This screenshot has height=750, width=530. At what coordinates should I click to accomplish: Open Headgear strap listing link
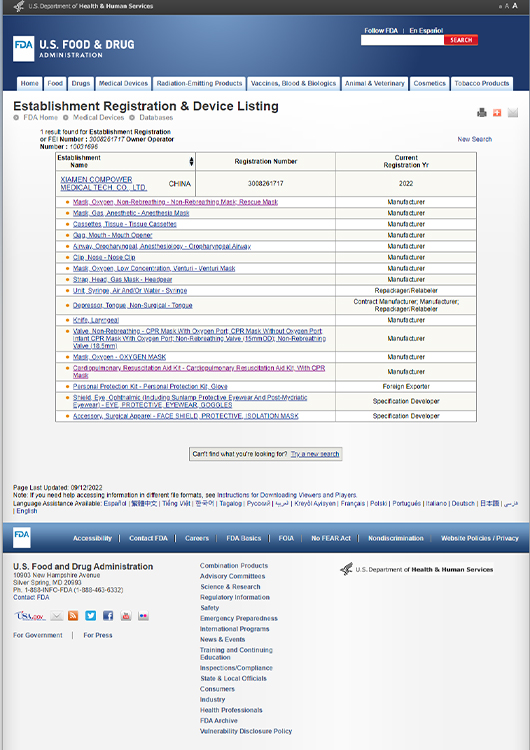[122, 279]
